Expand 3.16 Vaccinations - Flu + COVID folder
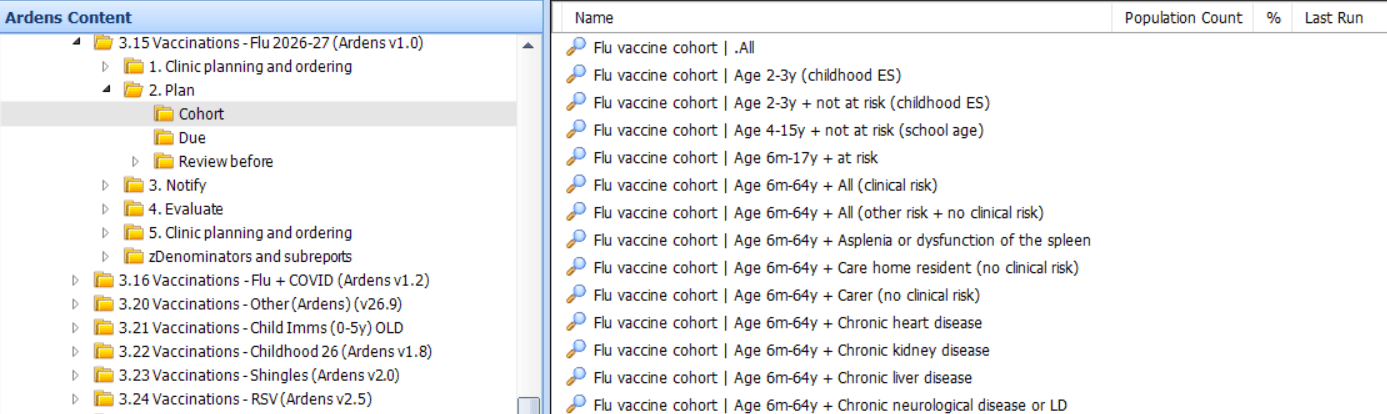Image resolution: width=1387 pixels, height=414 pixels. [77, 280]
